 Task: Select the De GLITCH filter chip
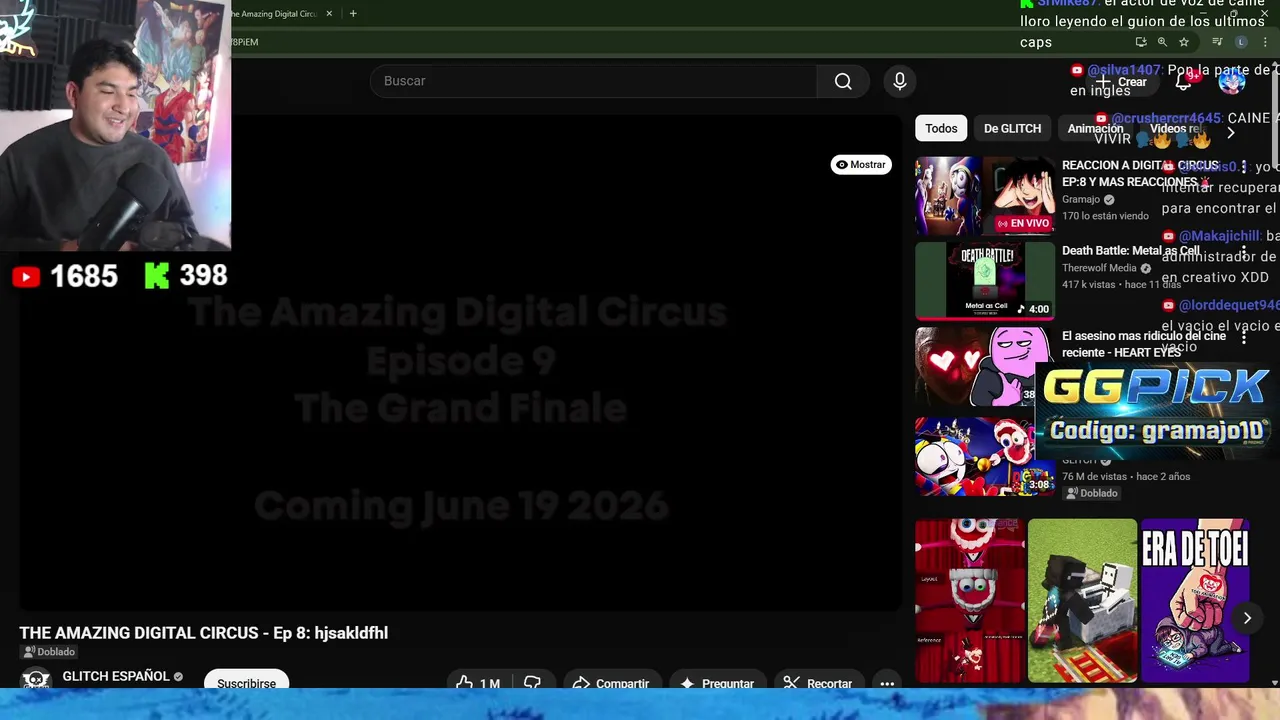point(1012,128)
